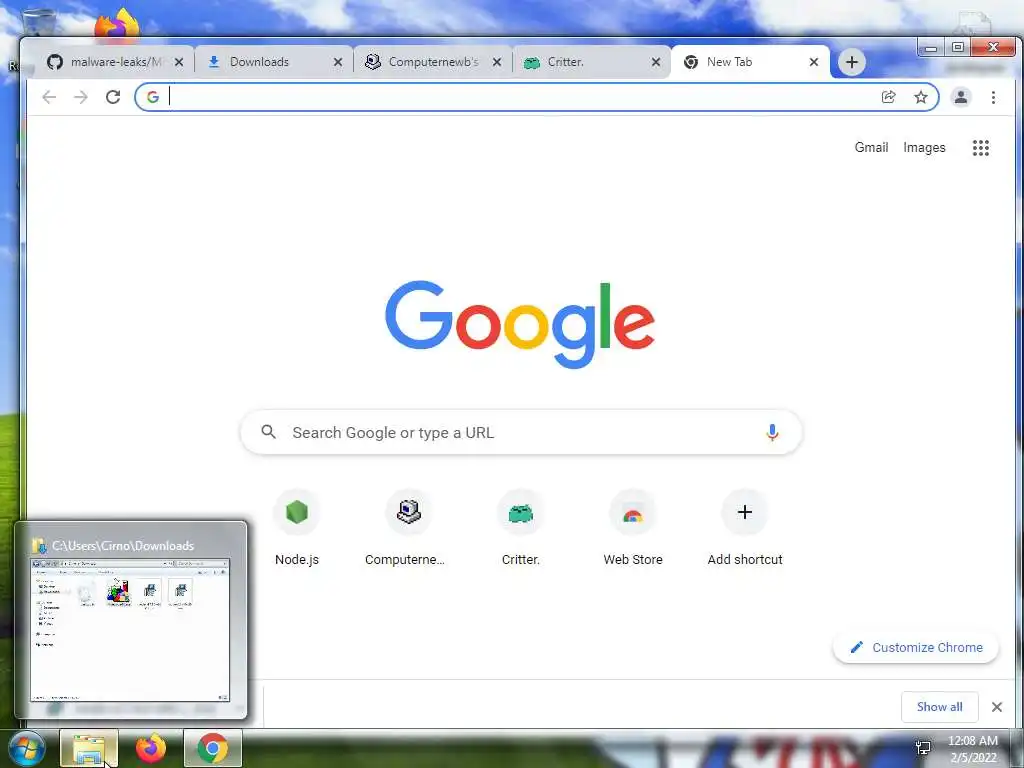Screen dimensions: 1024x768
Task: Close the malware-leaks tab
Action: point(179,62)
